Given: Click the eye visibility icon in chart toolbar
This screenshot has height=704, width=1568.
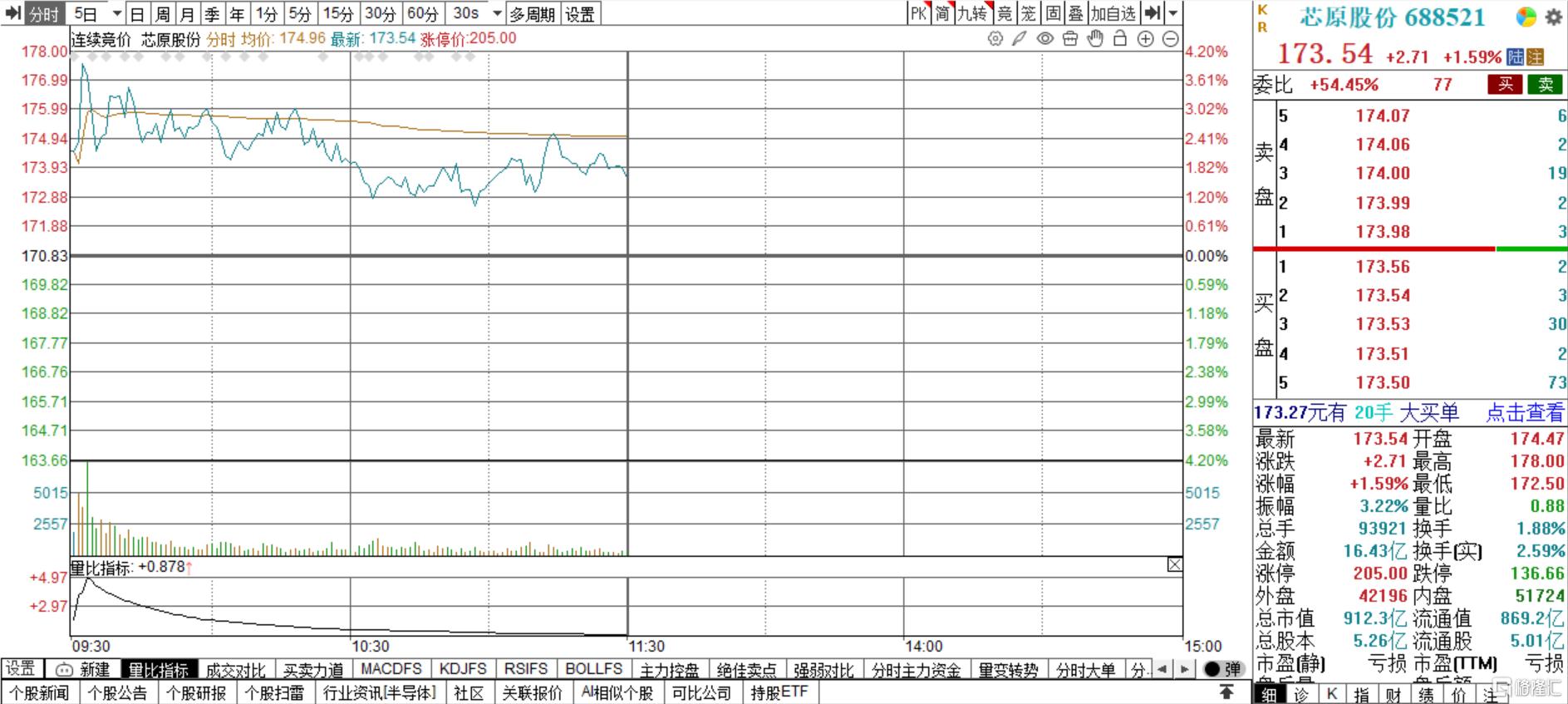Looking at the screenshot, I should pos(1045,39).
